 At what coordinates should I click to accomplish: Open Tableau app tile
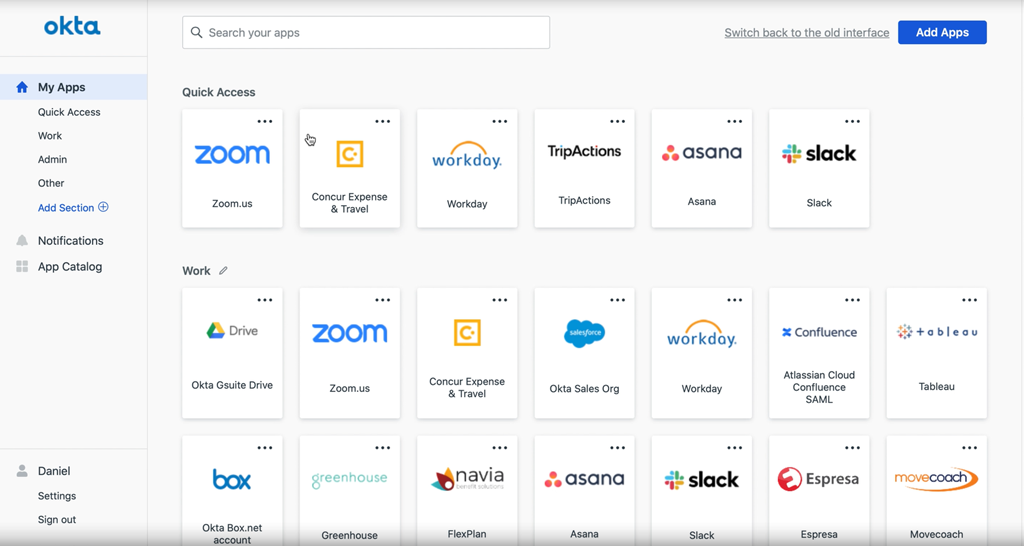click(x=936, y=350)
